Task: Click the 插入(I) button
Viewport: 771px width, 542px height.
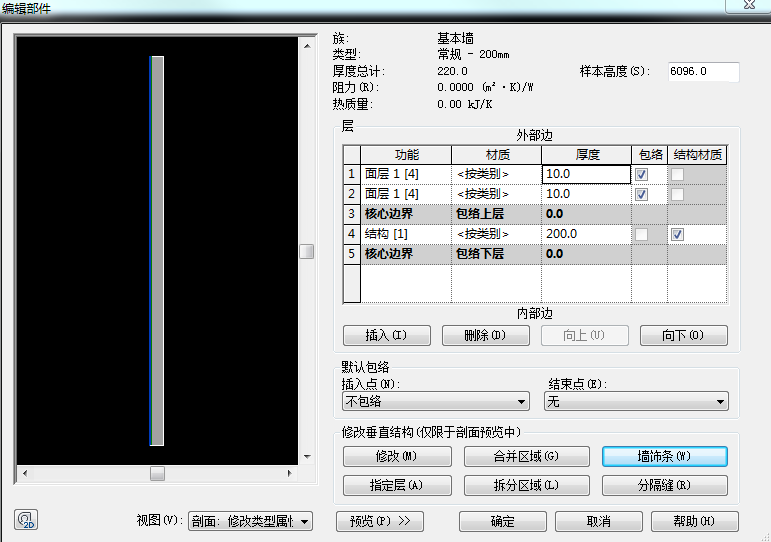Action: click(386, 336)
